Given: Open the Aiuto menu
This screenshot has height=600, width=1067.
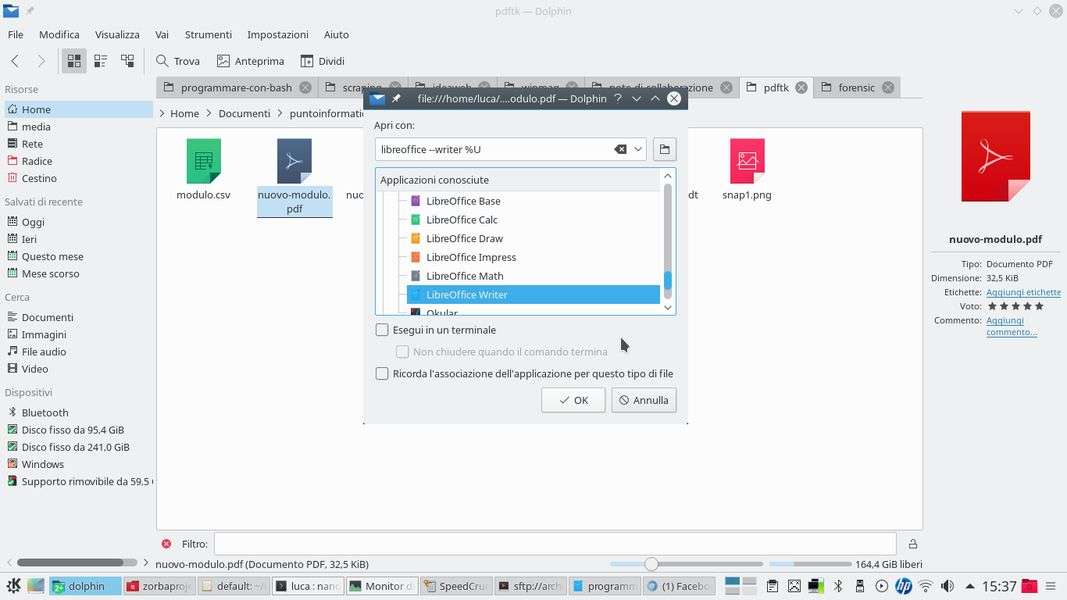Looking at the screenshot, I should pos(336,35).
